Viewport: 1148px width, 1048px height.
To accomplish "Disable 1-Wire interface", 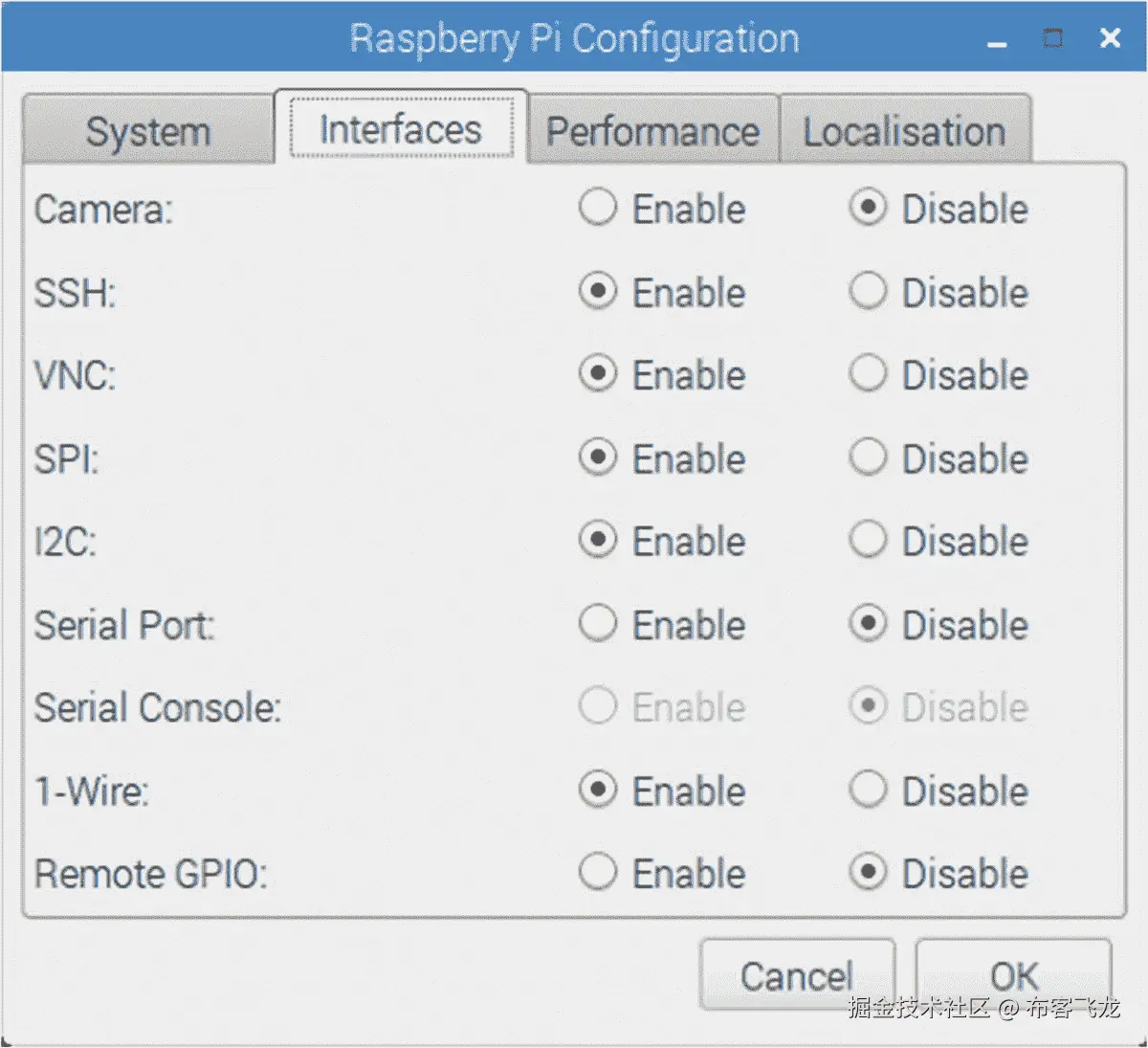I will (868, 791).
